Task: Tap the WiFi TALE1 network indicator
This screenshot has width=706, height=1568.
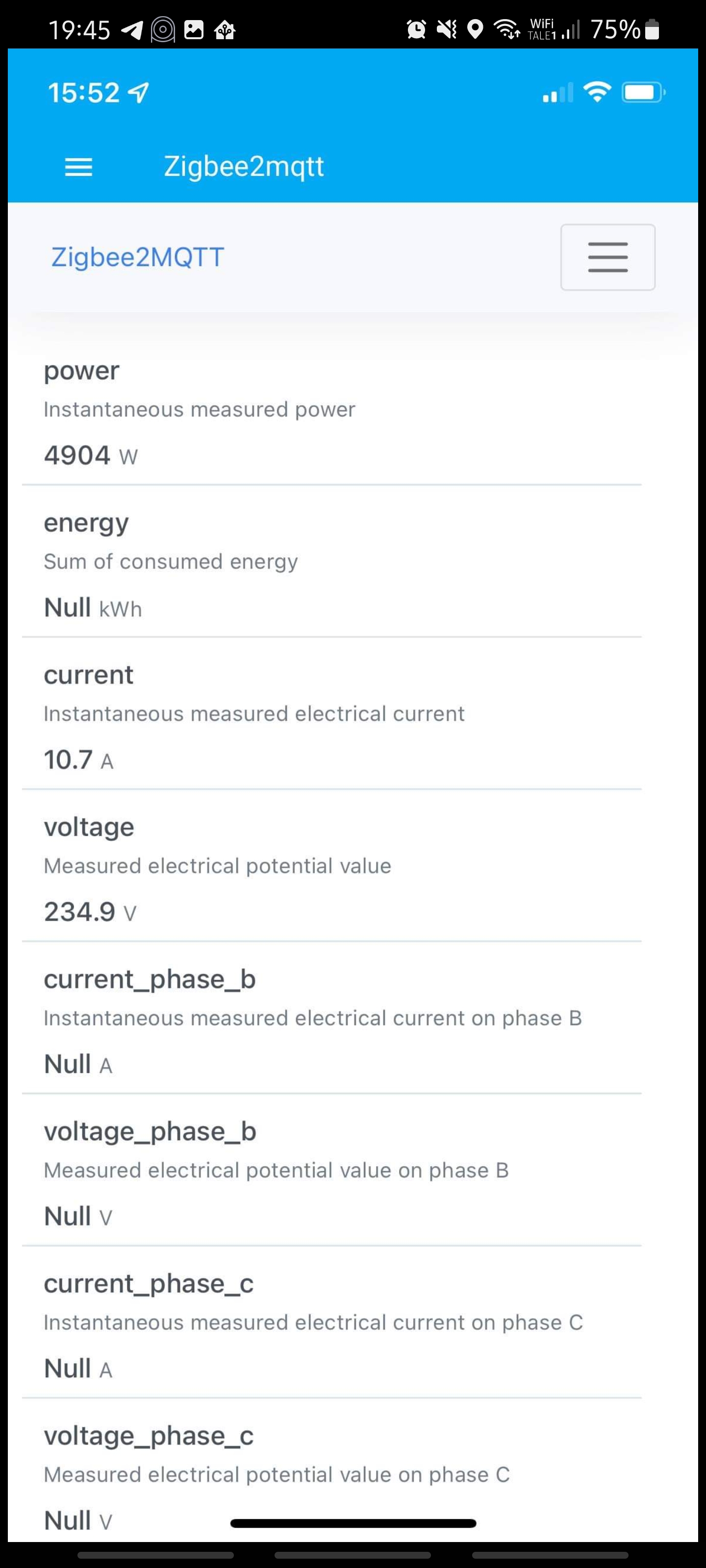Action: (542, 28)
